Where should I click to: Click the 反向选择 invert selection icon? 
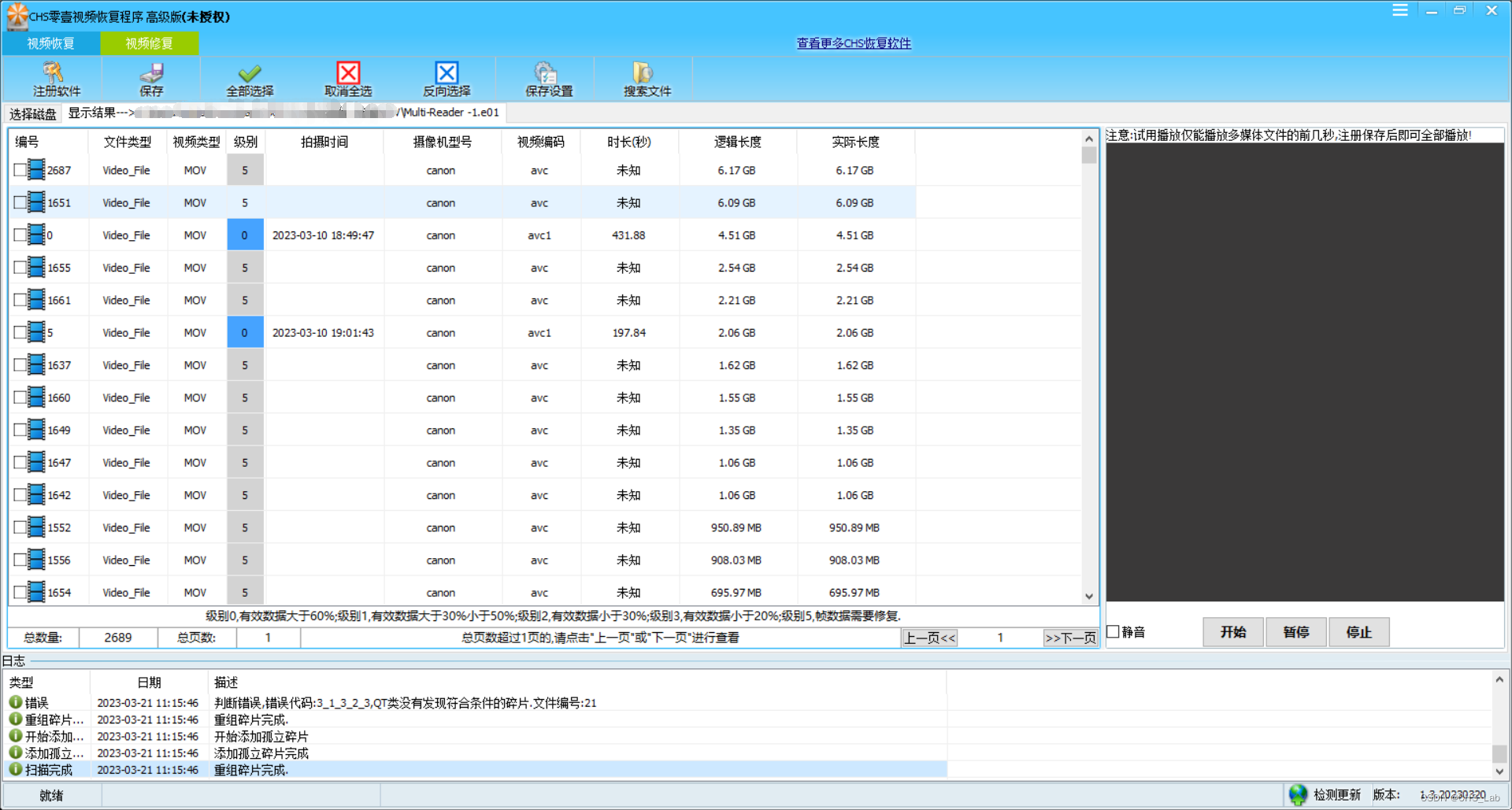(x=447, y=72)
